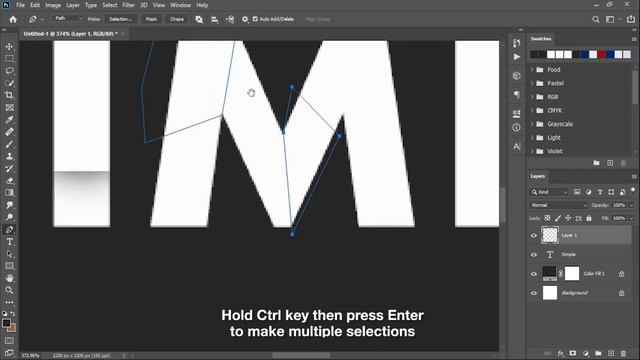Select the Move tool
640x360 pixels.
[x=9, y=47]
